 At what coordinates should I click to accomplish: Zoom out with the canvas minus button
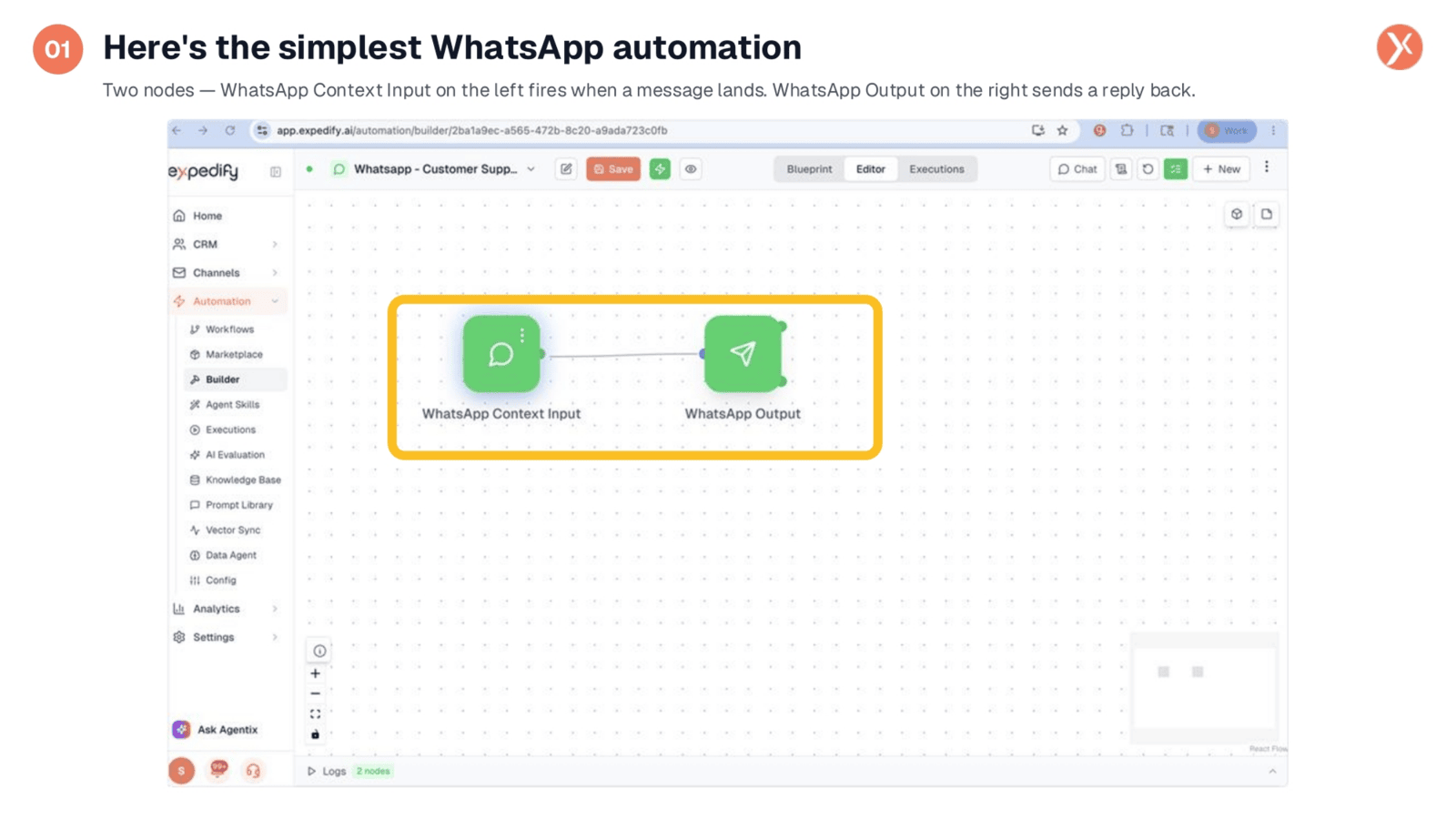[x=315, y=693]
